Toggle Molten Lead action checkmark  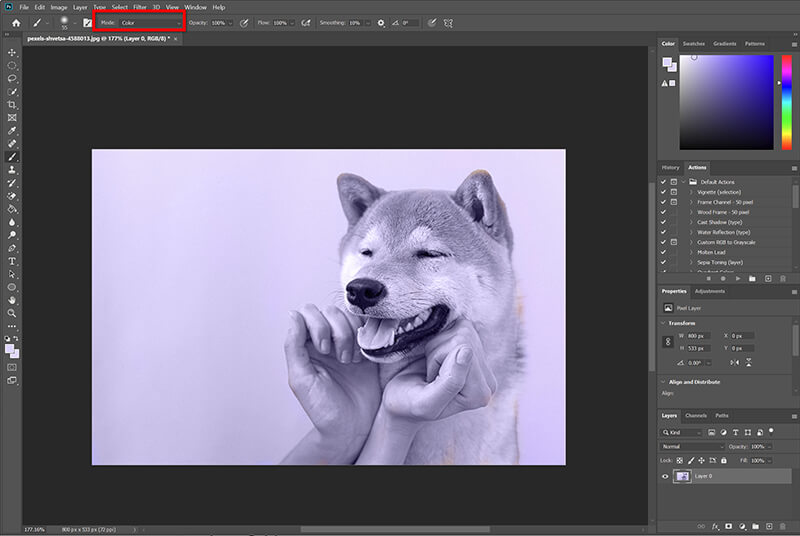663,252
